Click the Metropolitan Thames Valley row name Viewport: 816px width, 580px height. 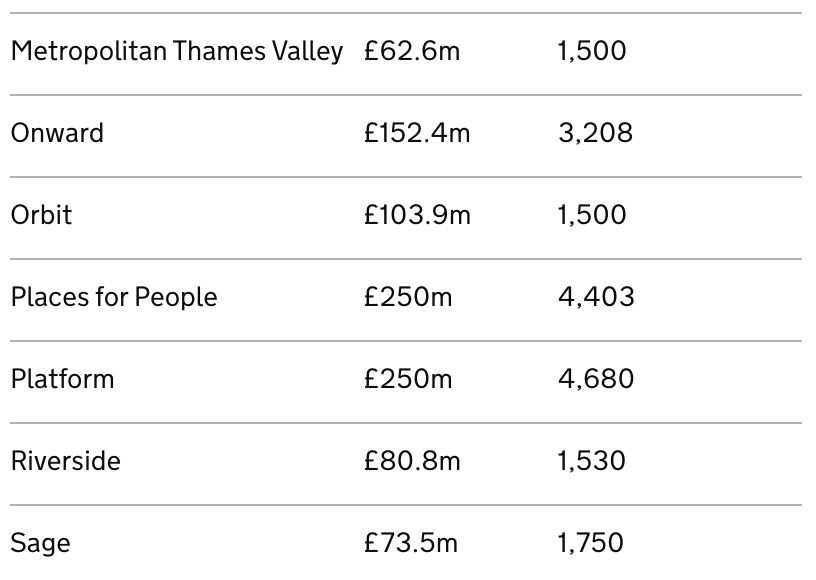coord(177,51)
